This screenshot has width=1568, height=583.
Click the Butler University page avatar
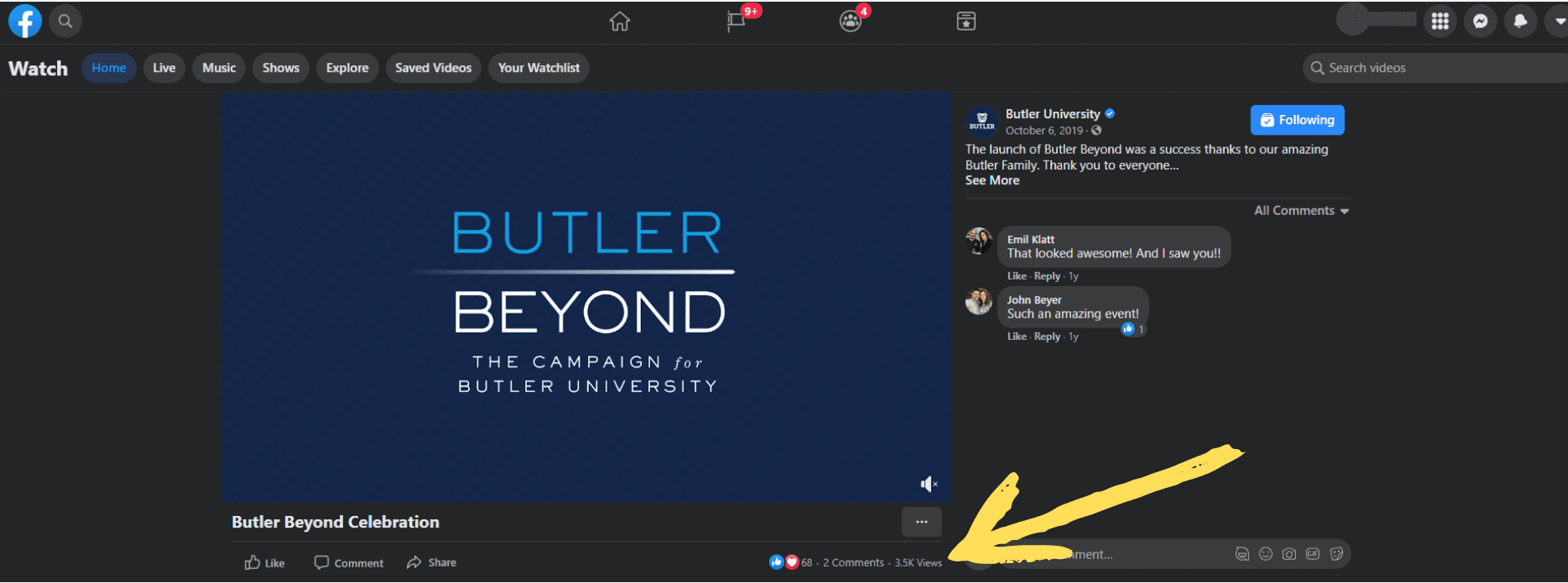click(982, 122)
